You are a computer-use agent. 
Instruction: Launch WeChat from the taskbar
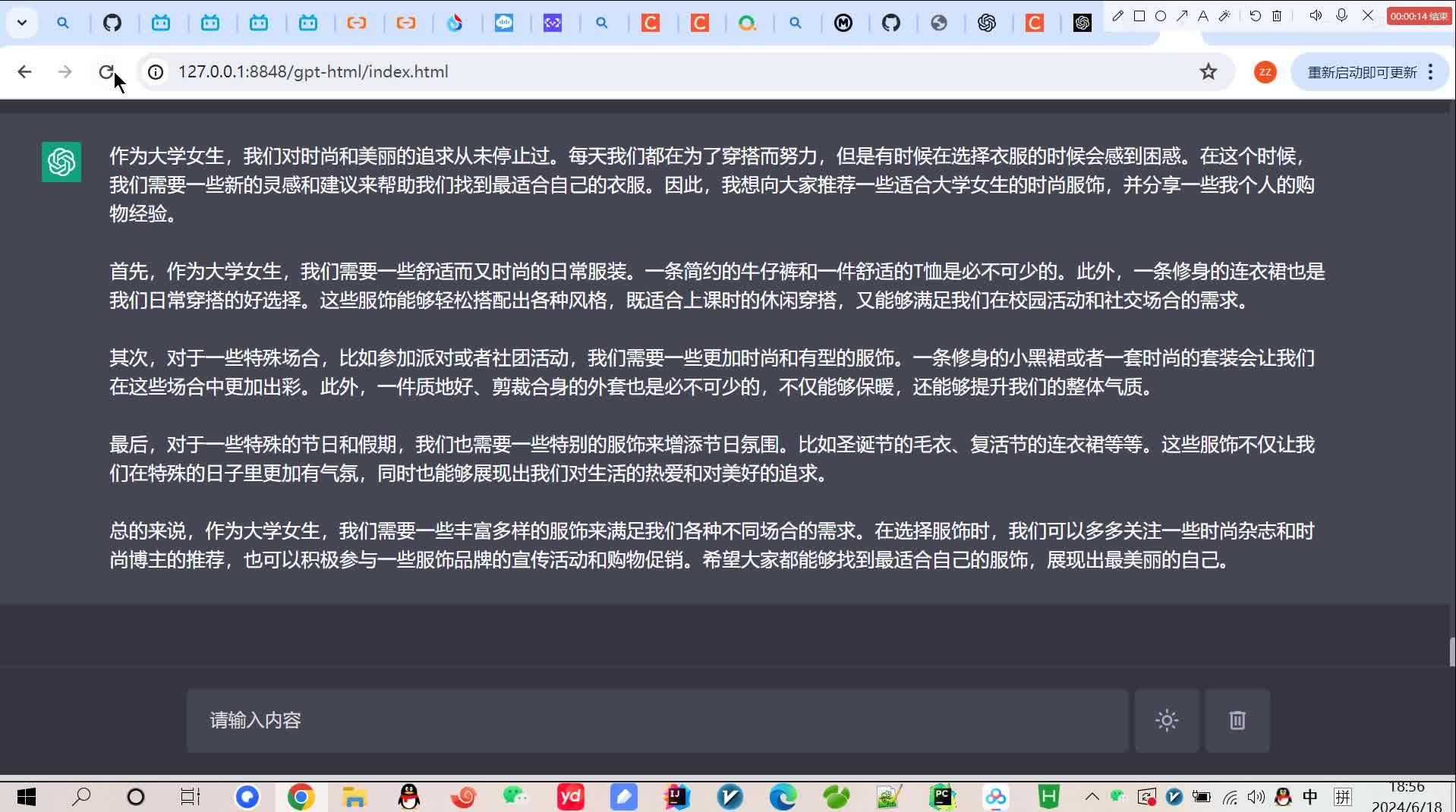pos(515,797)
